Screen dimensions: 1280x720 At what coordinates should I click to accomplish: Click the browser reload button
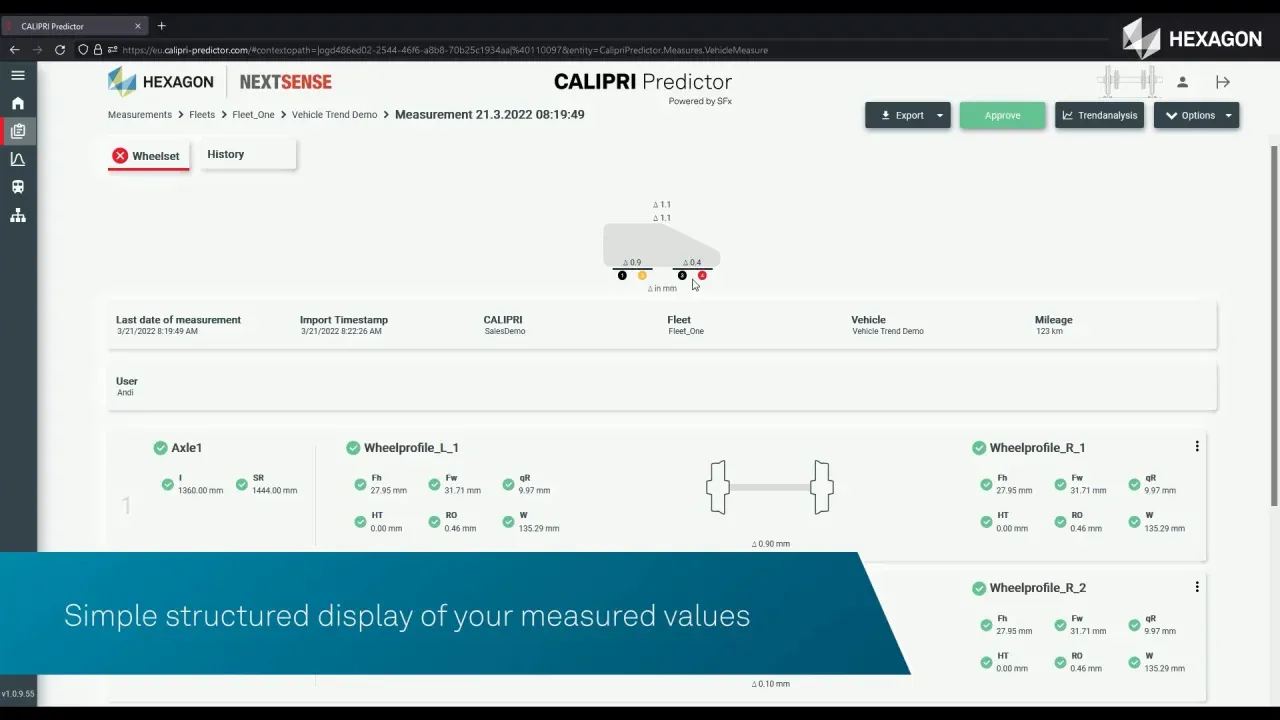60,50
